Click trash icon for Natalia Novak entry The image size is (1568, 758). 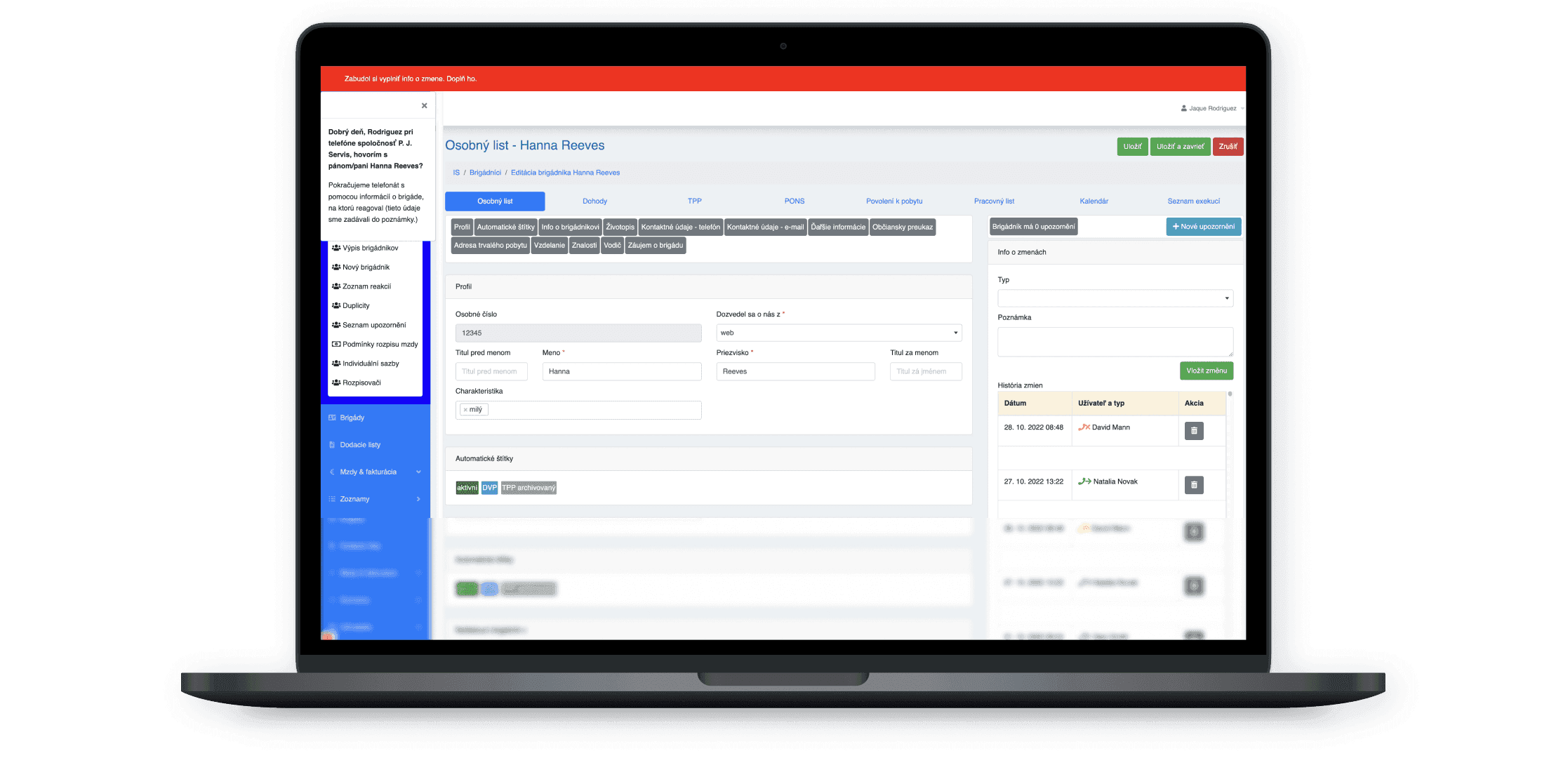1194,485
